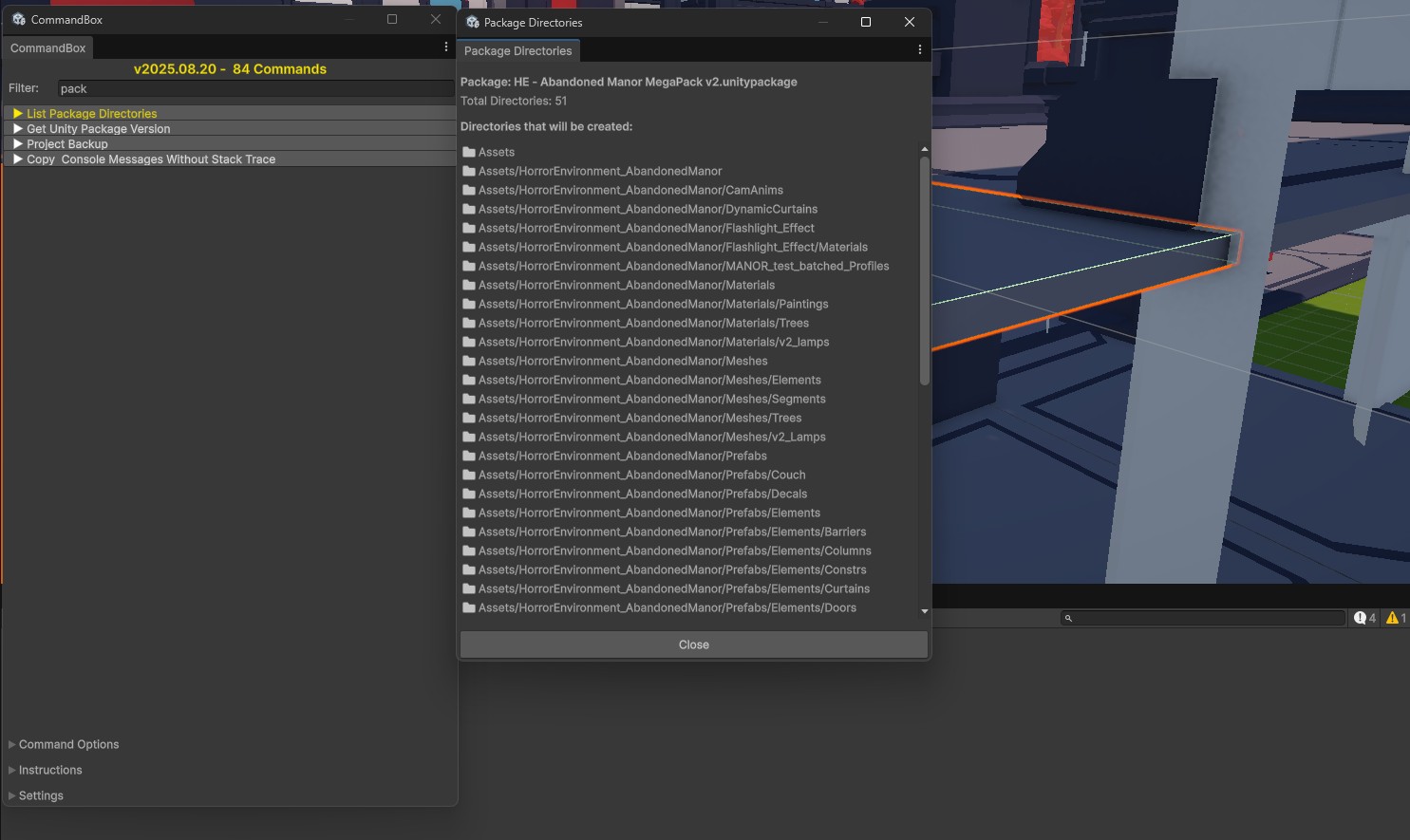Click the "v2025.08.20 - 84 Commands" header text
Viewport: 1410px width, 840px height.
pos(230,69)
